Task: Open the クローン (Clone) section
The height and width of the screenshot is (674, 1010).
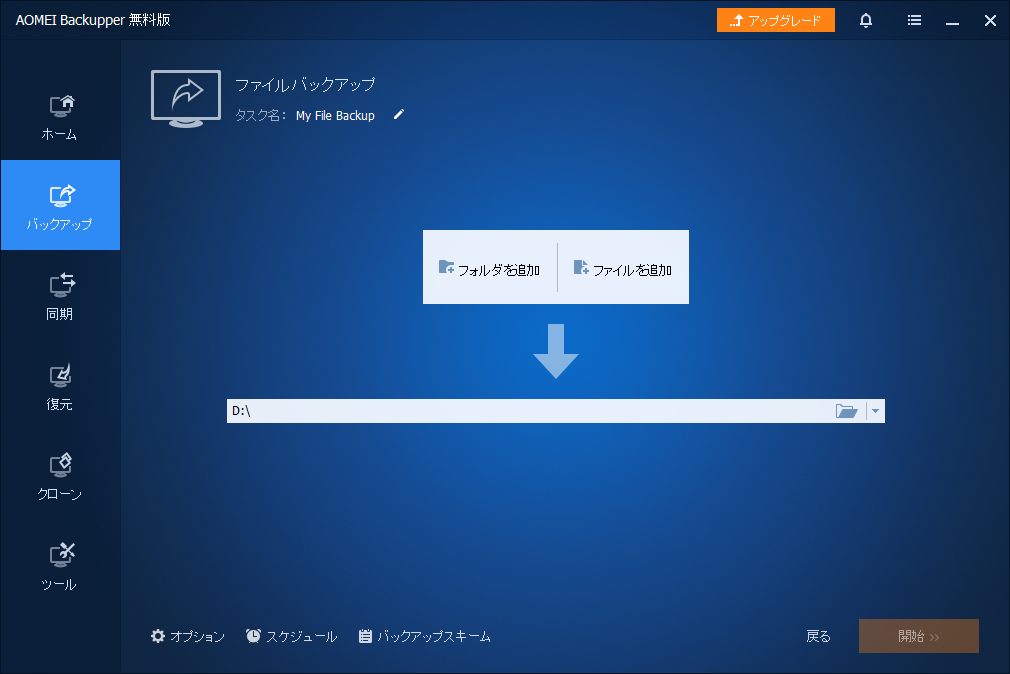Action: [x=60, y=477]
